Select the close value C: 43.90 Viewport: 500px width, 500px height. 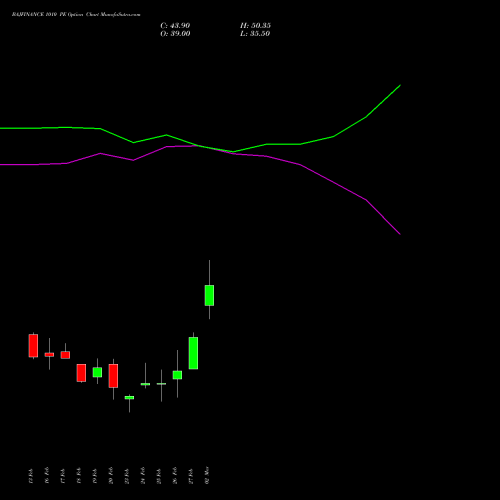[x=175, y=26]
